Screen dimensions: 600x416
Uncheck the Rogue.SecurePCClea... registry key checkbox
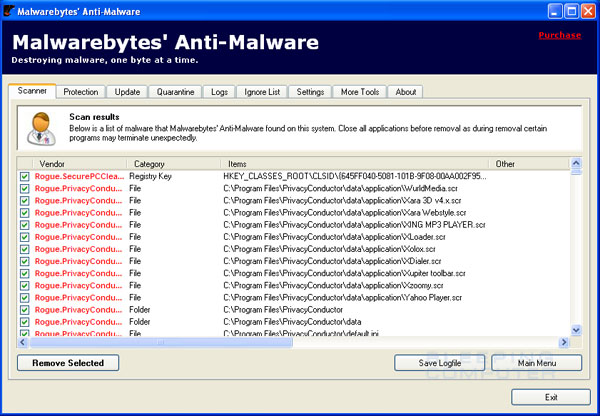[x=24, y=176]
